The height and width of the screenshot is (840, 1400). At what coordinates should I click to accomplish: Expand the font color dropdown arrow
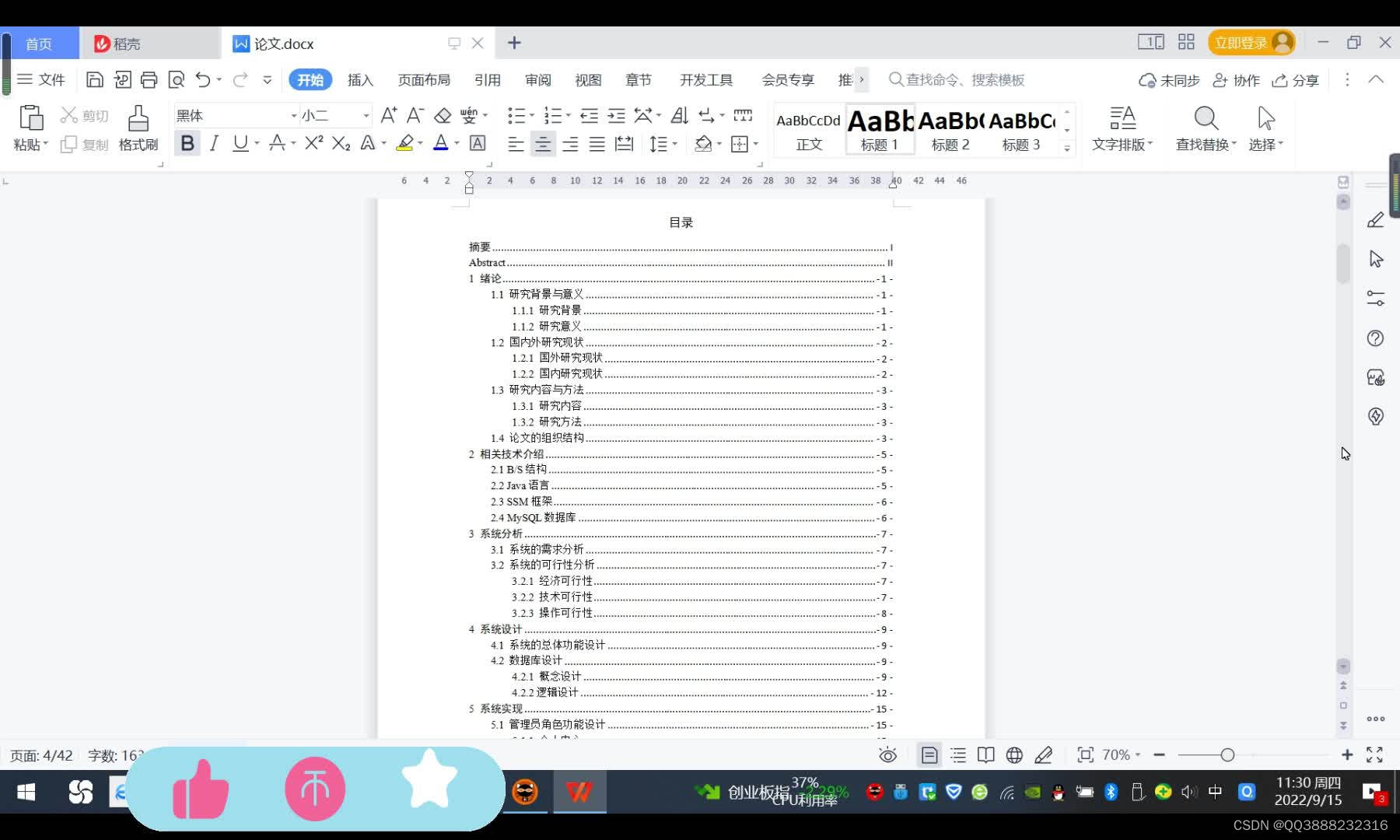pos(457,144)
